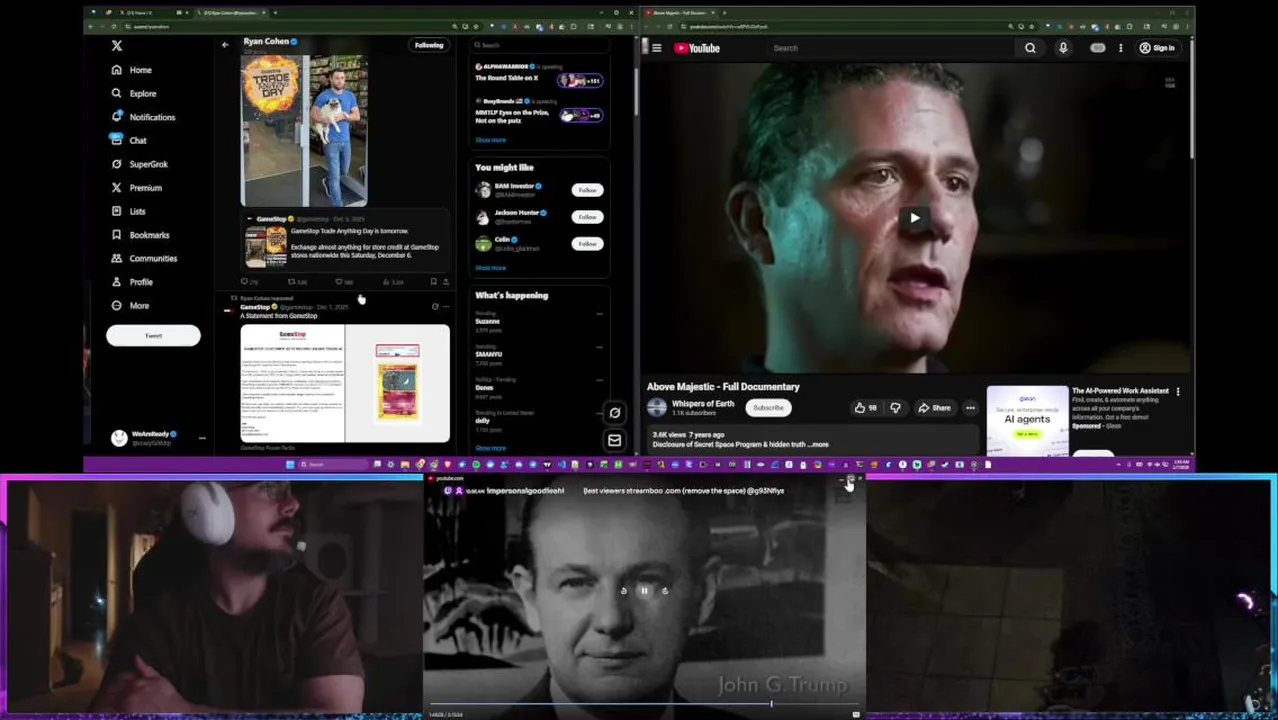The height and width of the screenshot is (720, 1278).
Task: Click the X search field
Action: click(x=538, y=45)
